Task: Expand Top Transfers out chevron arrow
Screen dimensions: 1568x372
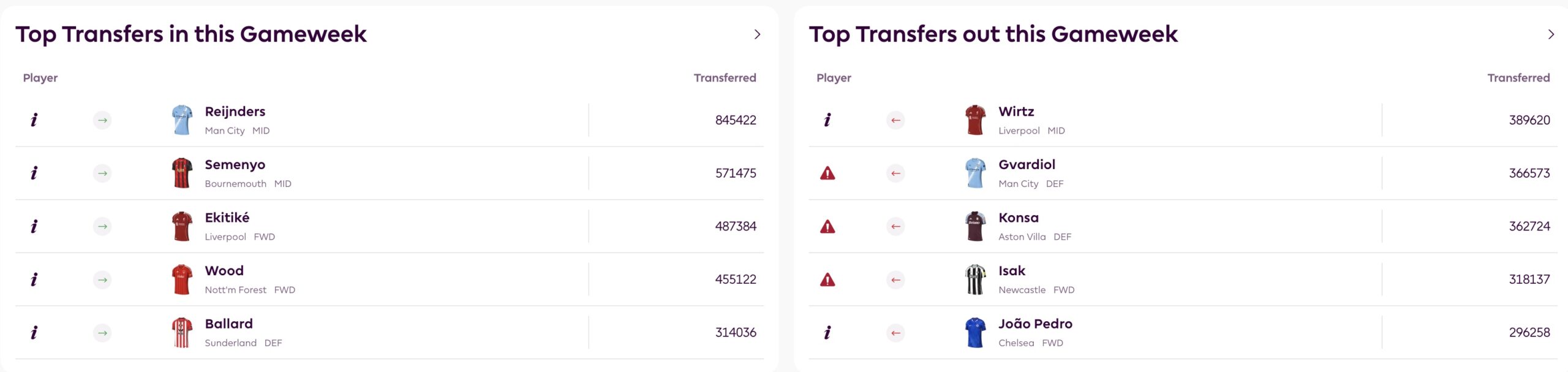Action: [1551, 34]
